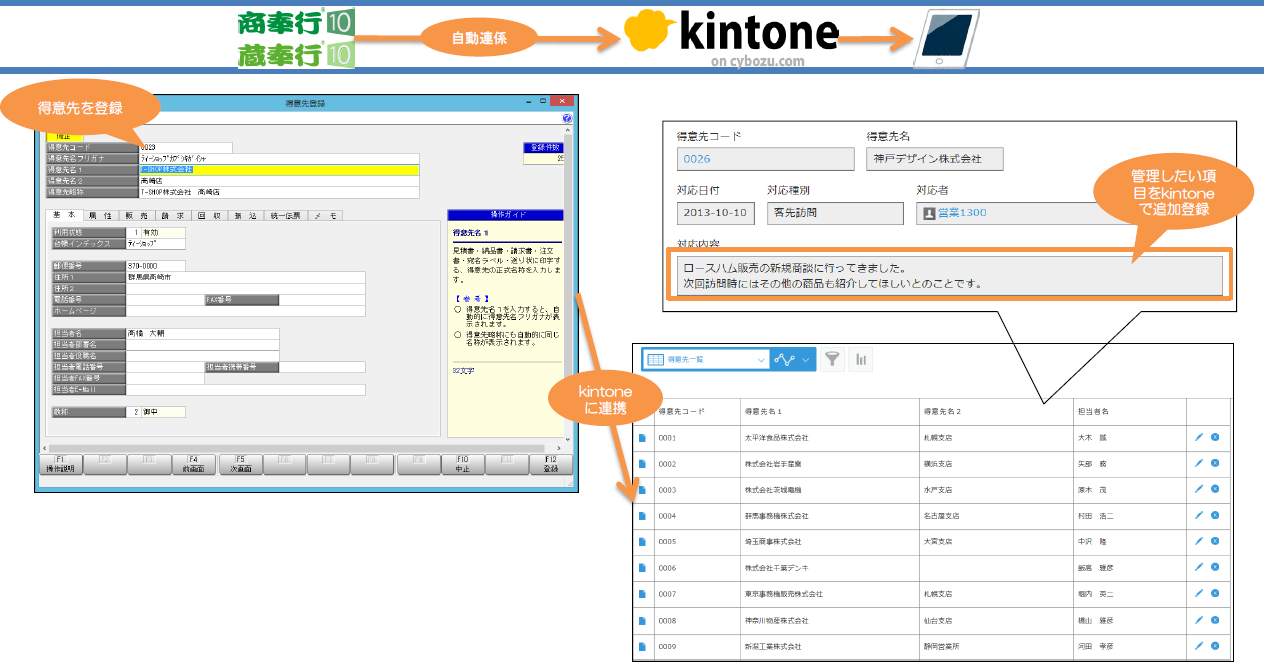This screenshot has height=665, width=1264.
Task: Edit the 0009 record with the pencil icon
Action: [1199, 646]
